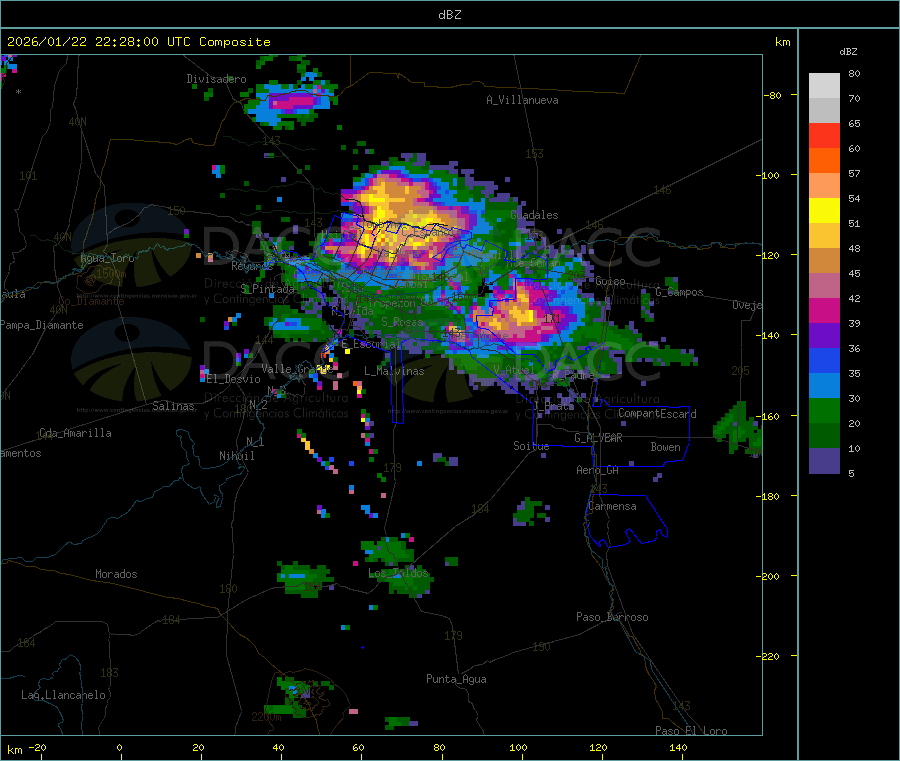The height and width of the screenshot is (761, 900).
Task: Click the Co_Diamante label
Action: tap(91, 301)
